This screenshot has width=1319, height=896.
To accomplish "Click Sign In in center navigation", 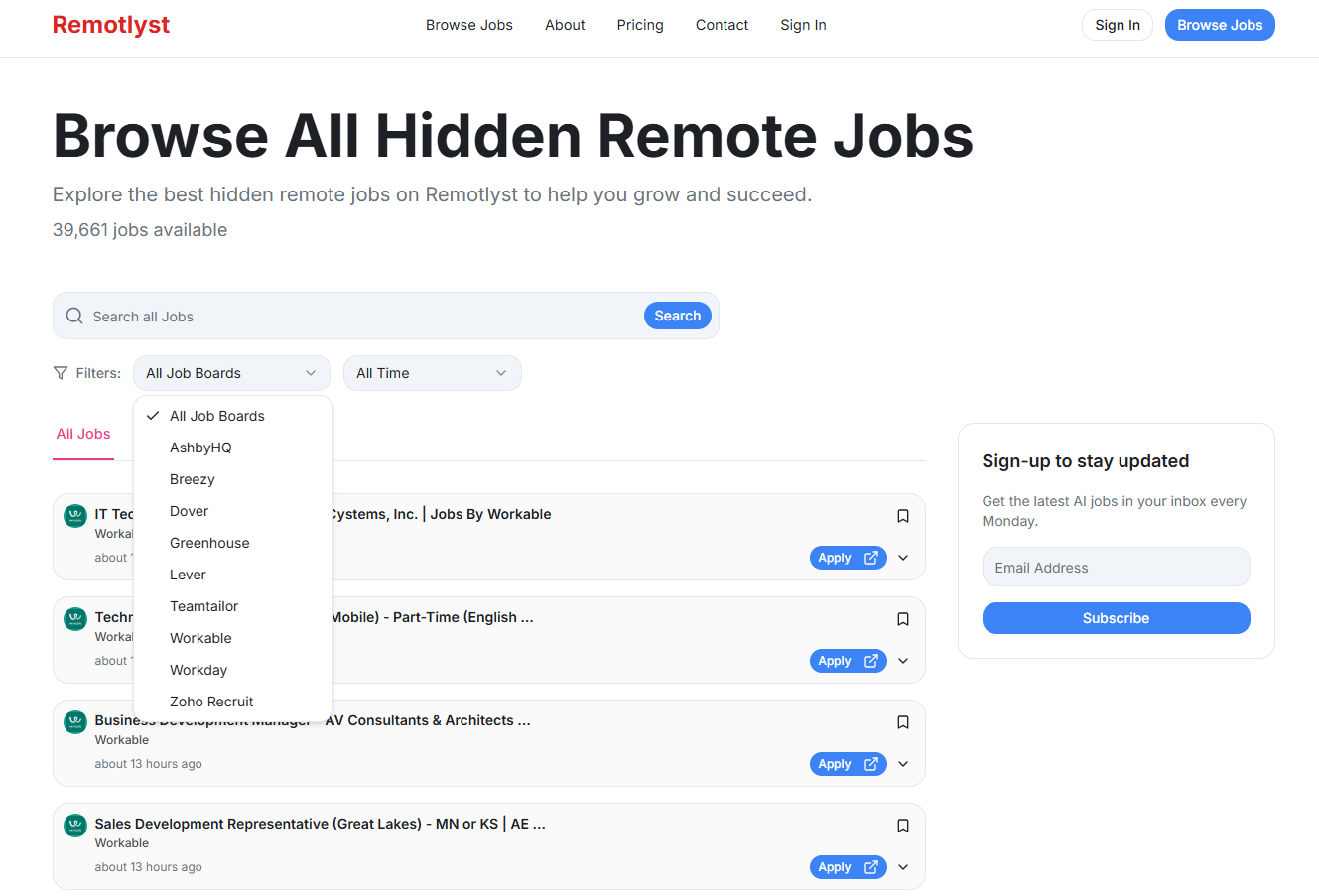I will pos(803,25).
